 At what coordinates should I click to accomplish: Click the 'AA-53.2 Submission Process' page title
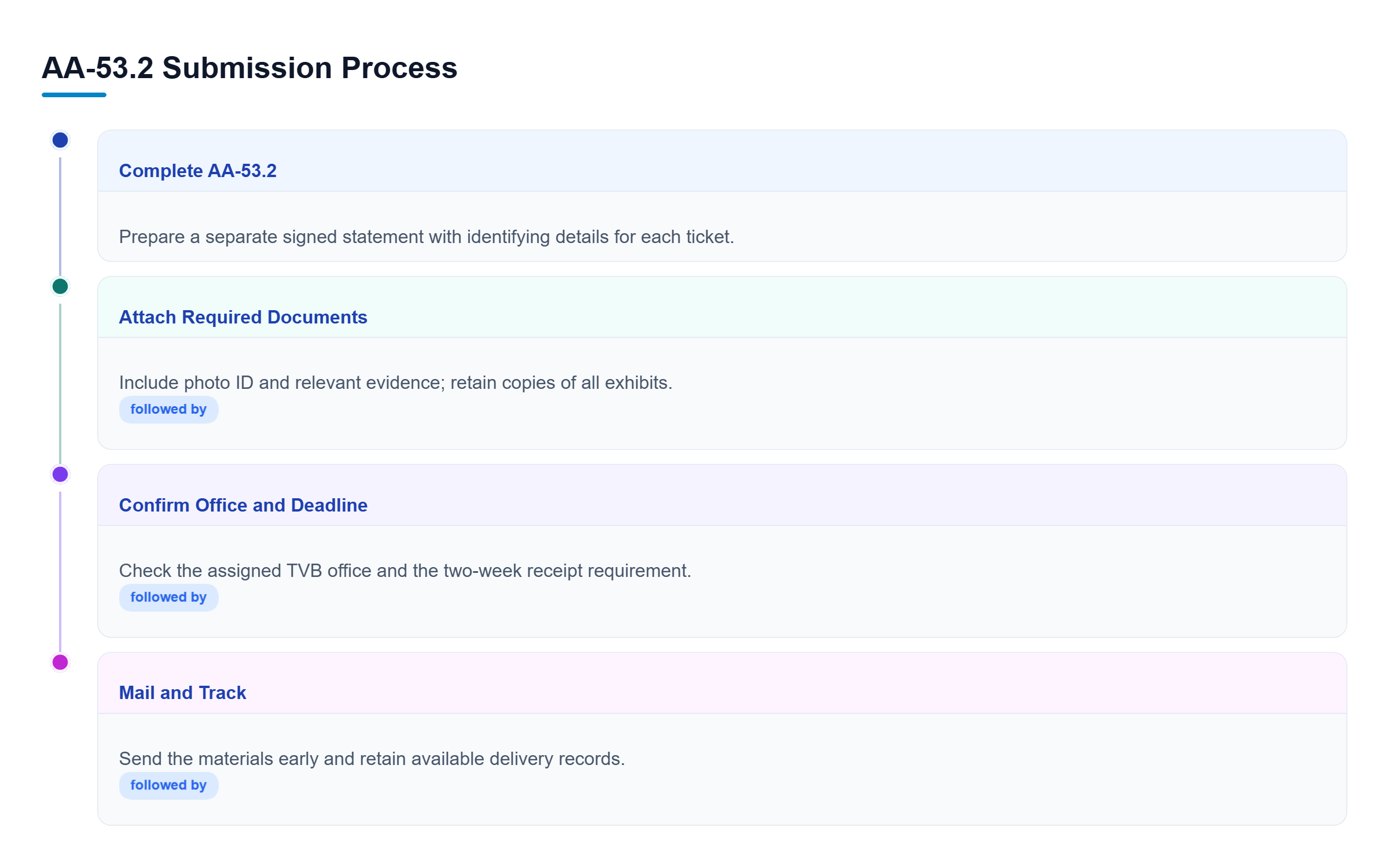coord(249,68)
